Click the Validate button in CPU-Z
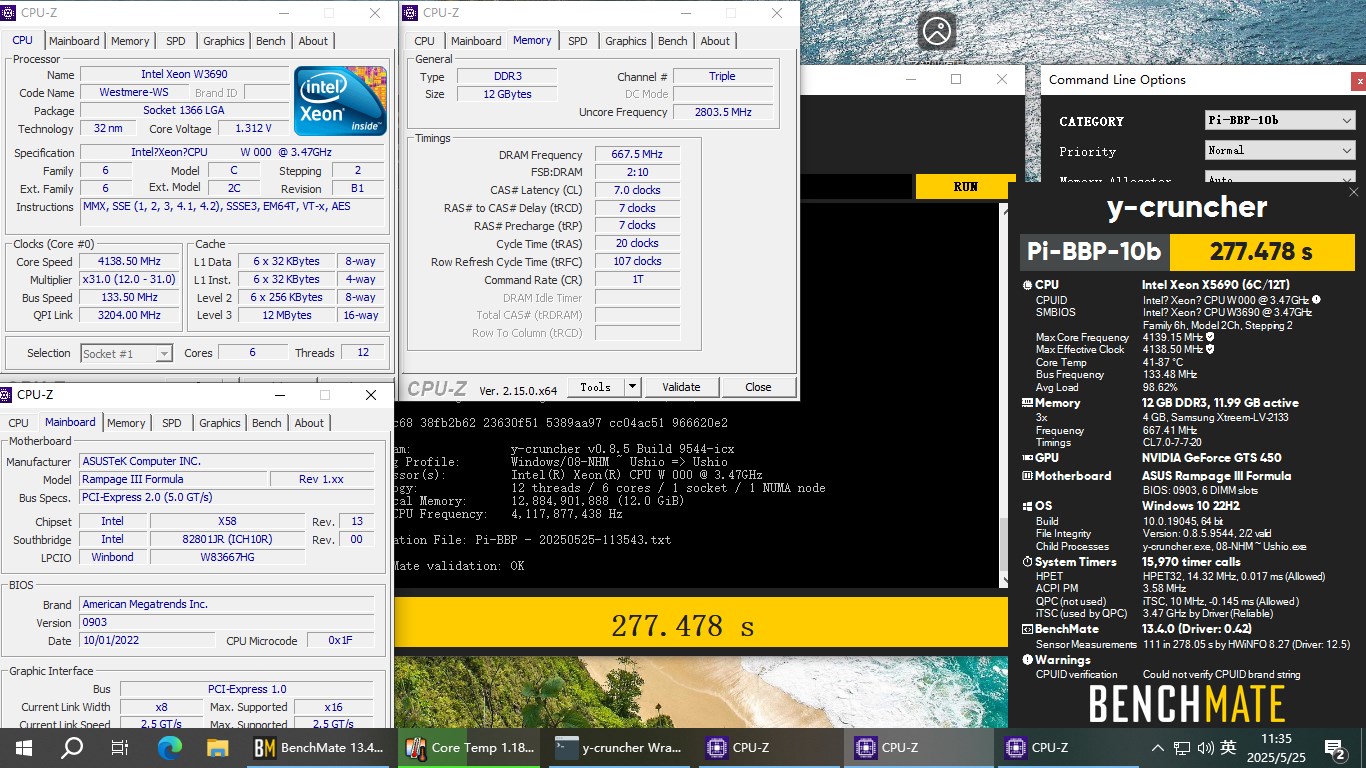The height and width of the screenshot is (768, 1366). 681,387
